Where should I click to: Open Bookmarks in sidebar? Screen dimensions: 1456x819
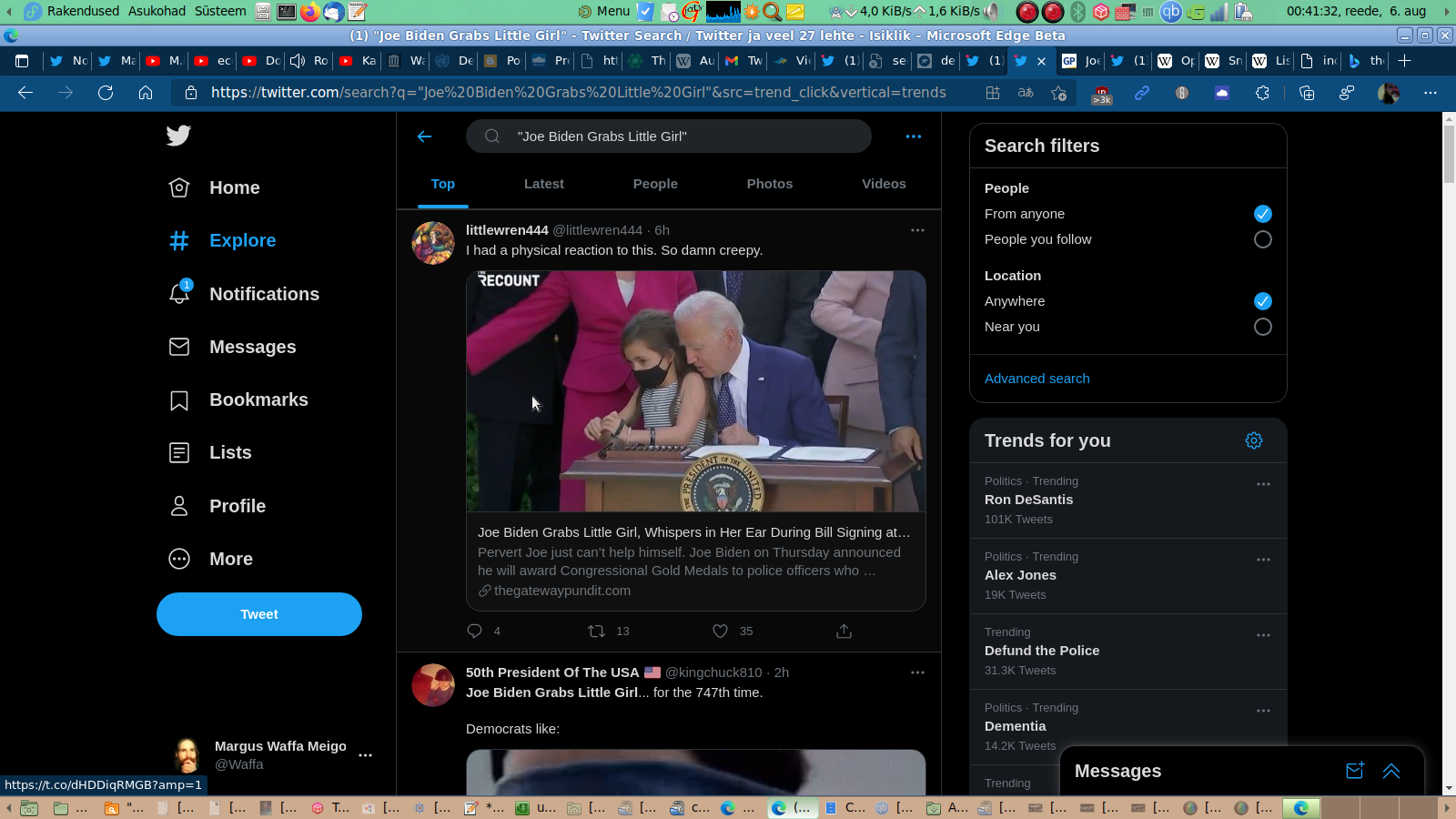238,399
